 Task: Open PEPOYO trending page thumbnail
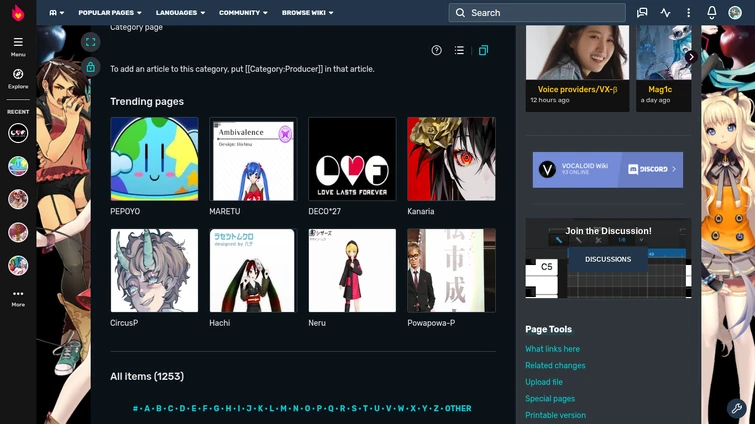(154, 159)
